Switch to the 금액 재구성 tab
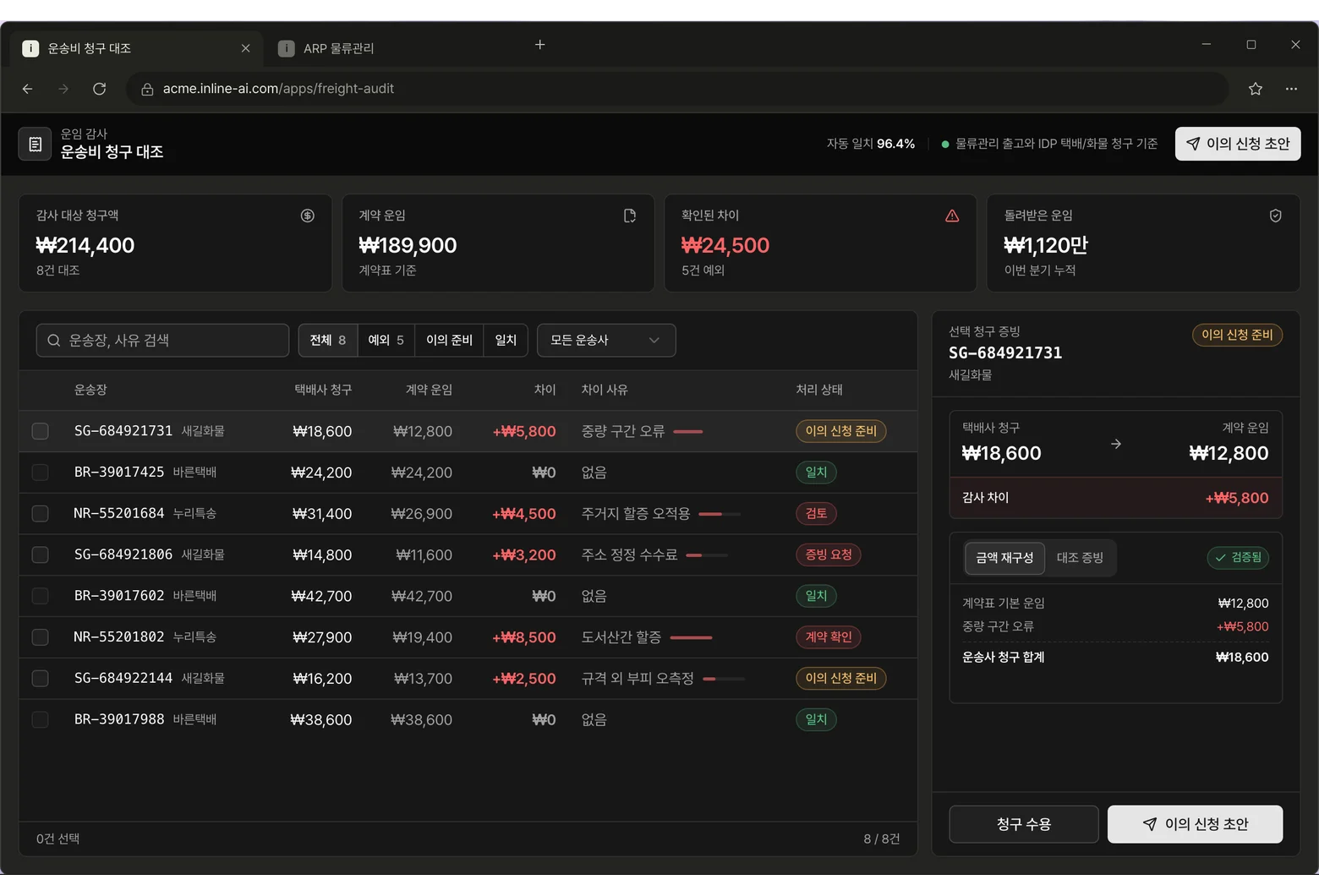 (x=1004, y=558)
